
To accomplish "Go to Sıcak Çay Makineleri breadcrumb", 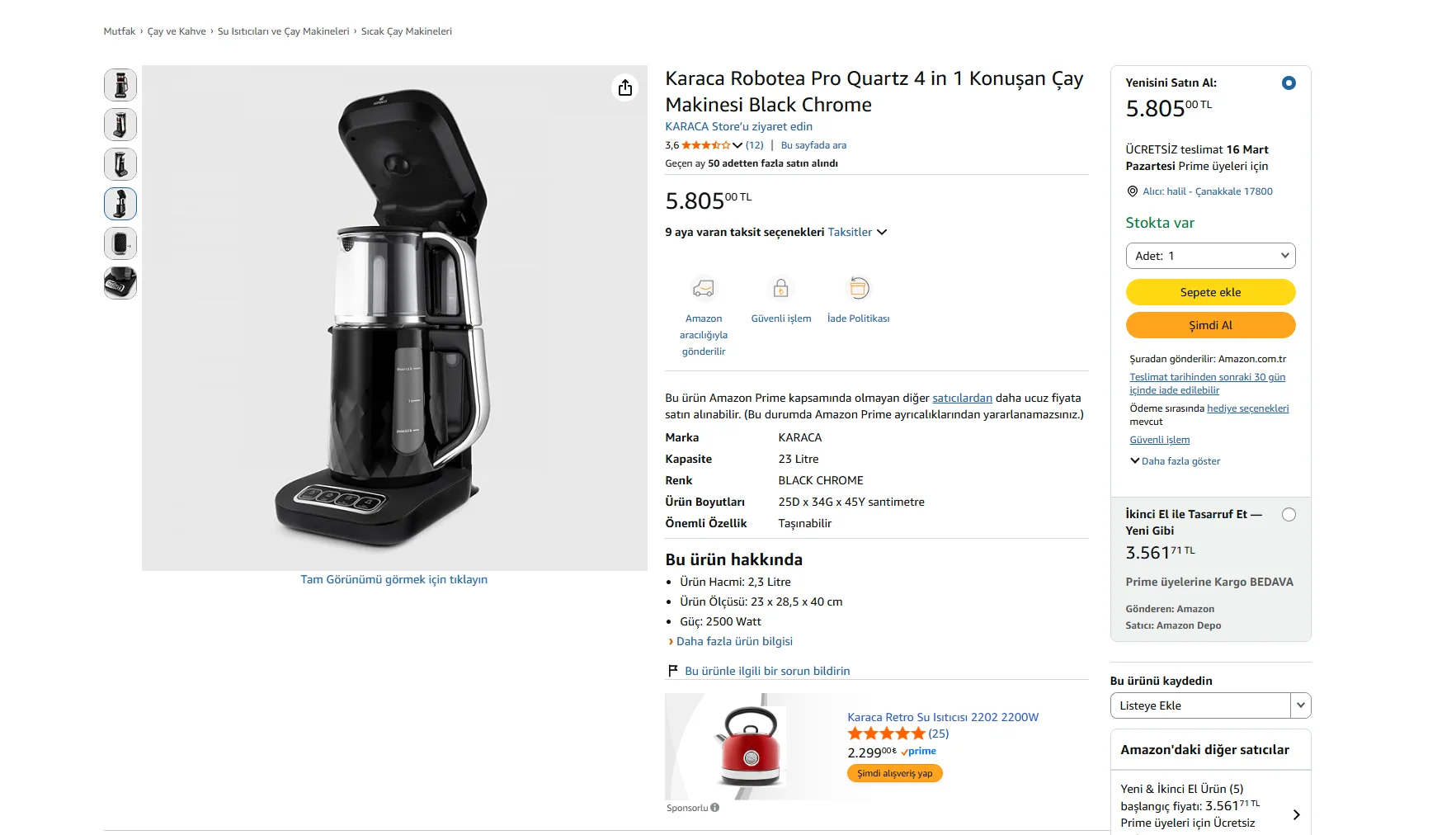I will pos(407,31).
